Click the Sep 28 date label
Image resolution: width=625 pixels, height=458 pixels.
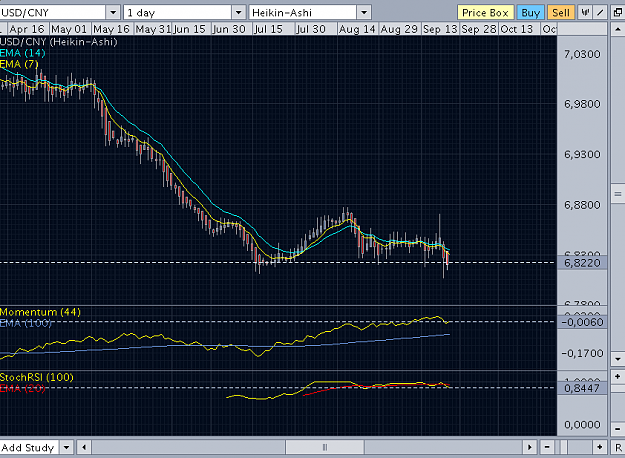click(x=479, y=29)
